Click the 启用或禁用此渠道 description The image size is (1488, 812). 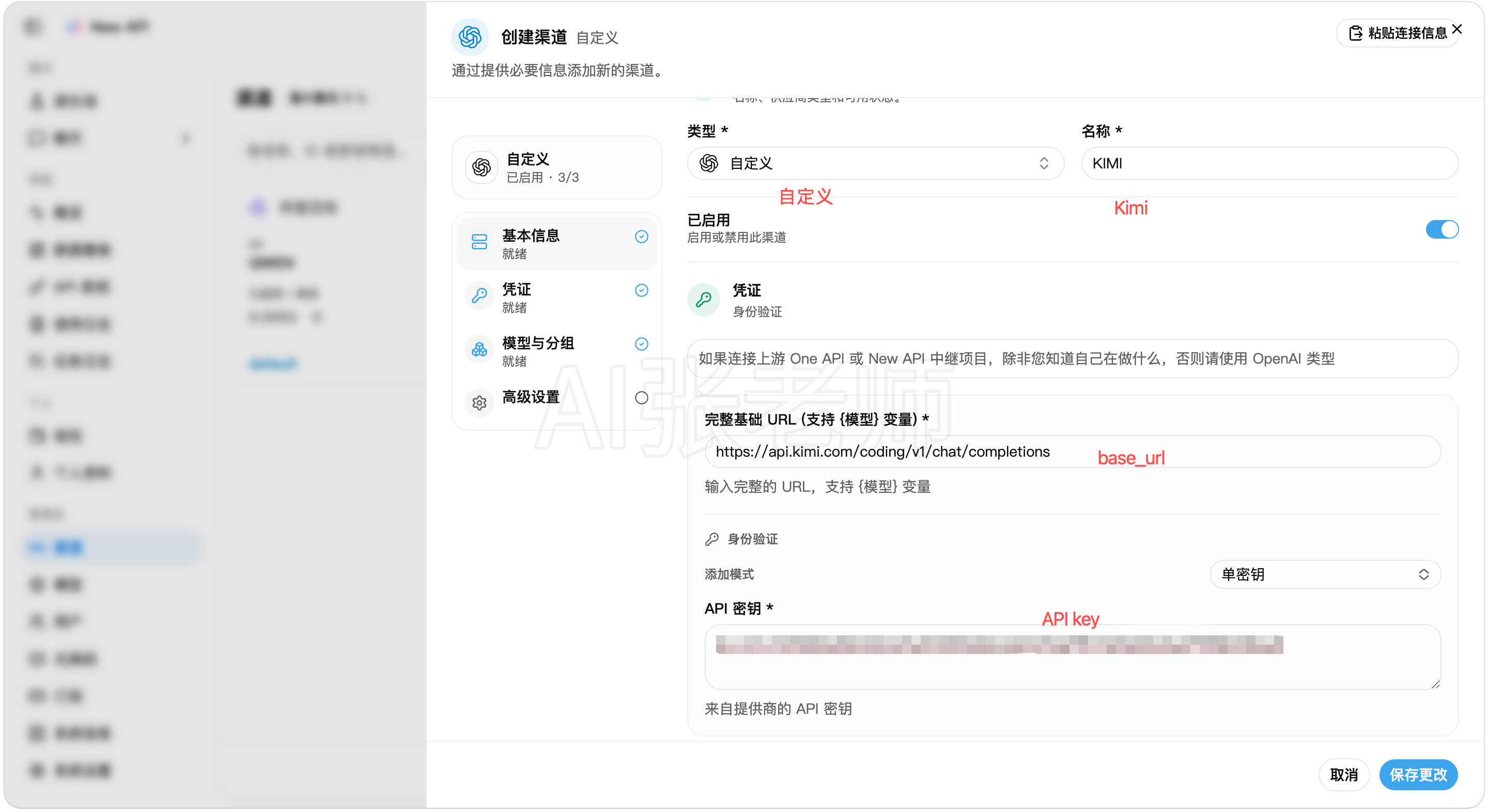(x=736, y=238)
